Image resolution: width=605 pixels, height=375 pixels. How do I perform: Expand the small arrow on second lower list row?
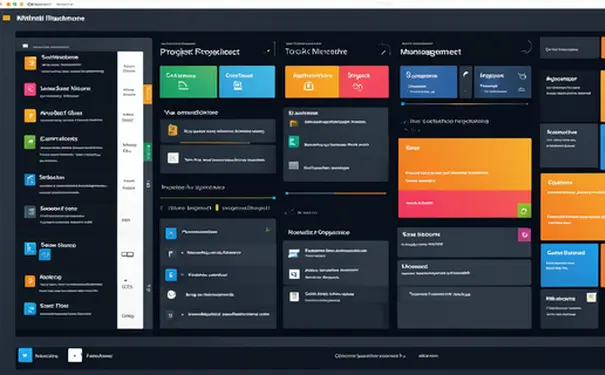point(182,253)
